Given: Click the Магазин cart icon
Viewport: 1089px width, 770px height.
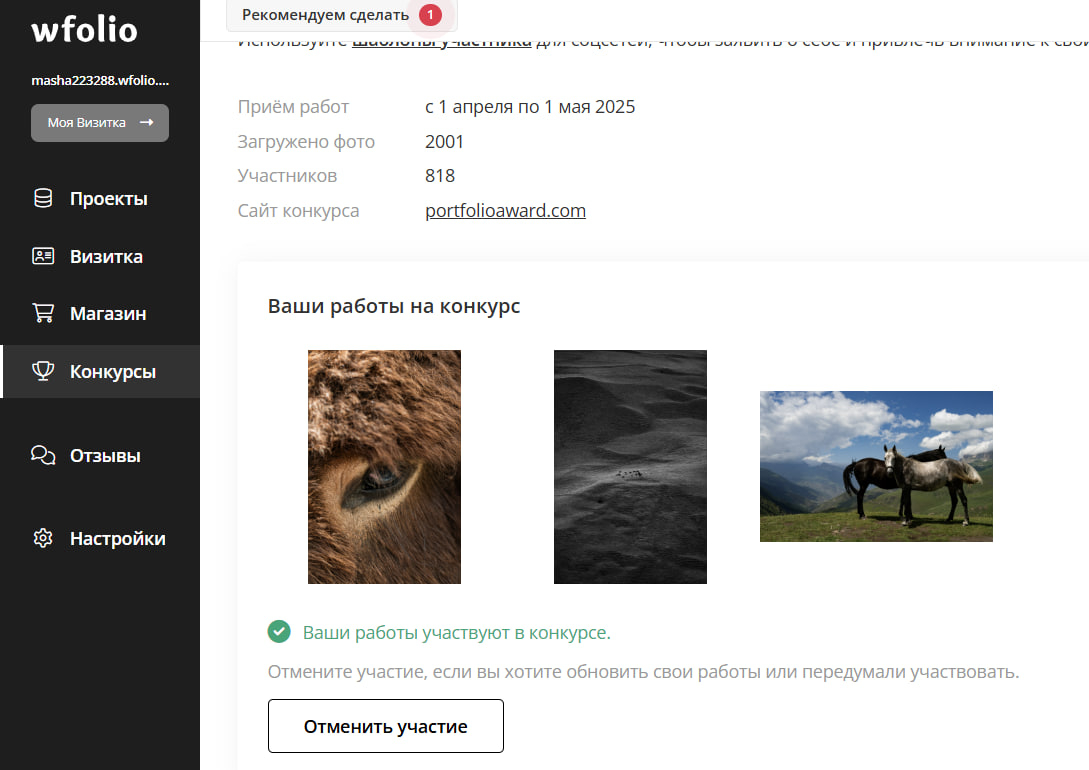Looking at the screenshot, I should click(x=43, y=313).
